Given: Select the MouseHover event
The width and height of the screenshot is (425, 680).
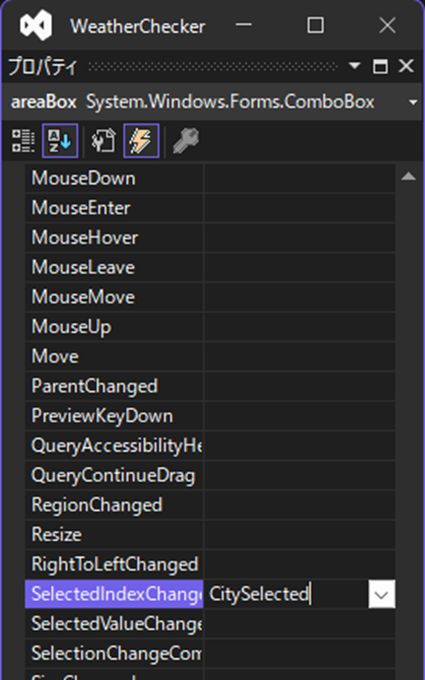Looking at the screenshot, I should [x=85, y=238].
